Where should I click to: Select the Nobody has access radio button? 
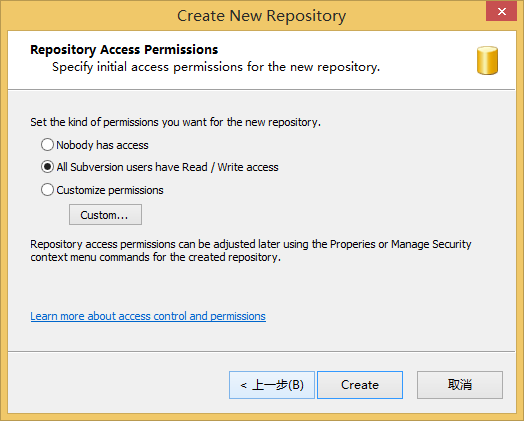[47, 145]
